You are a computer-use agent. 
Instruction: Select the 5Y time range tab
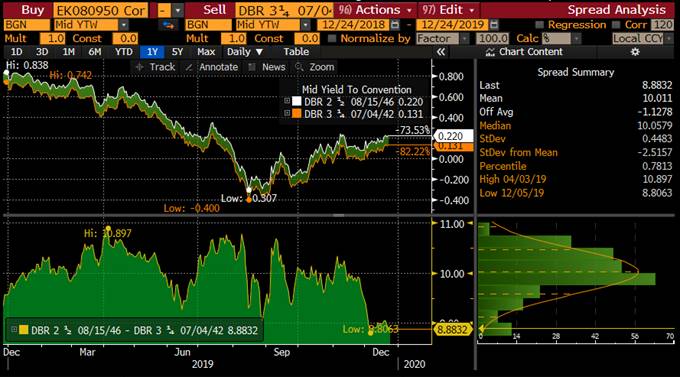pos(177,52)
